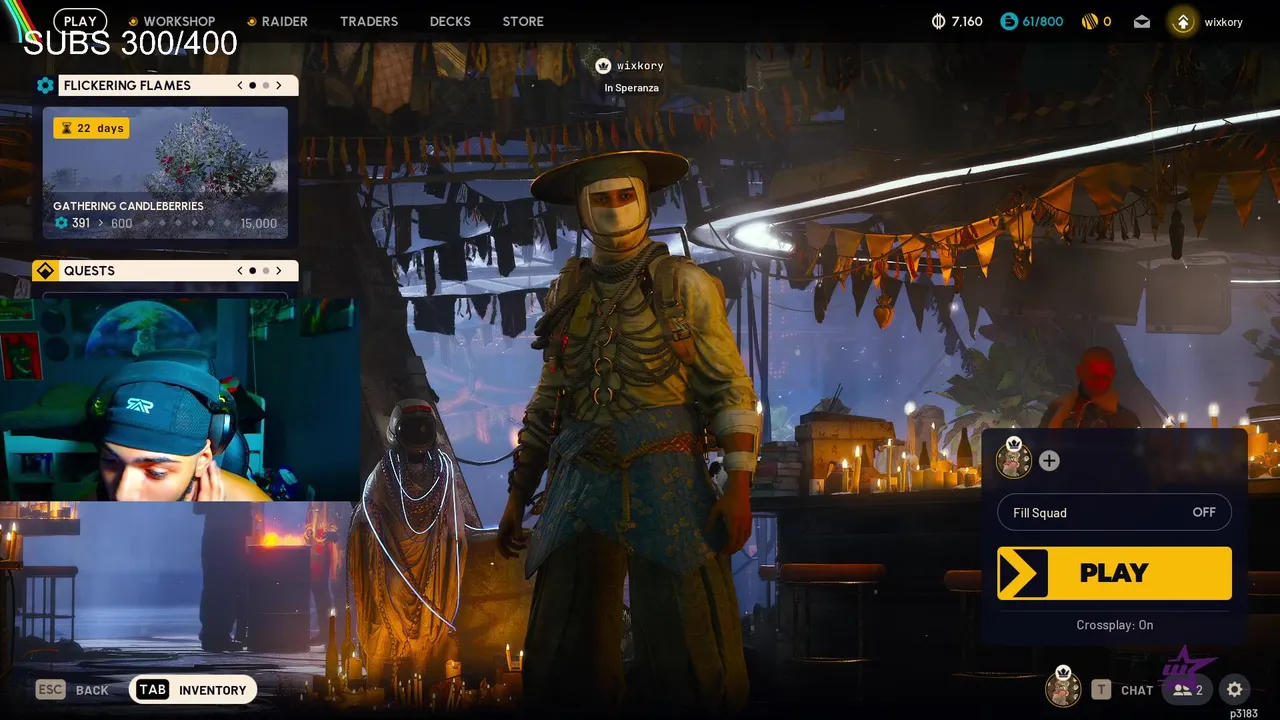Viewport: 1280px width, 720px height.
Task: Open the Raider tab
Action: coord(285,21)
